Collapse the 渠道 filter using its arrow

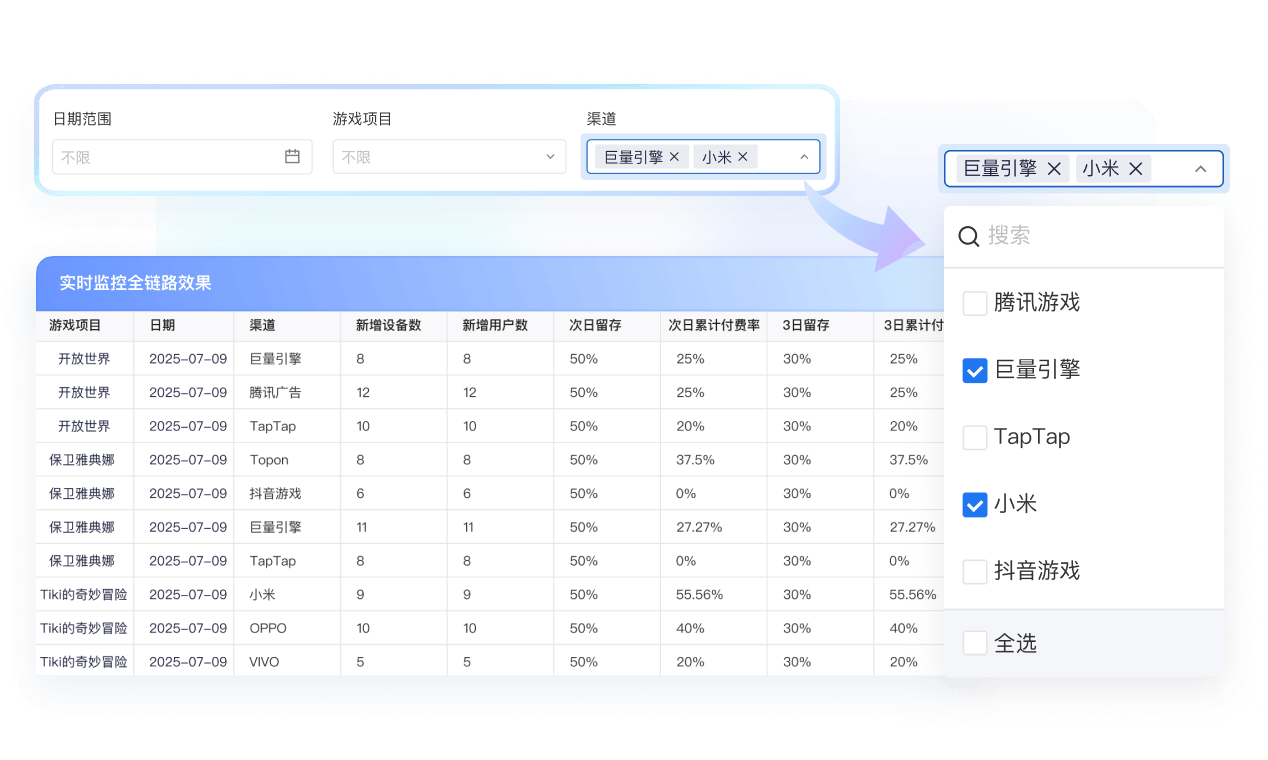(x=804, y=157)
